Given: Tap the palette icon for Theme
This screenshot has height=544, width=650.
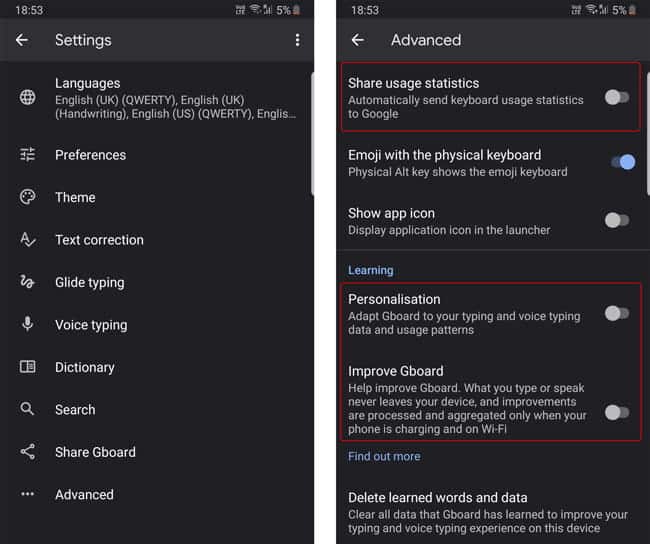Looking at the screenshot, I should (x=27, y=197).
